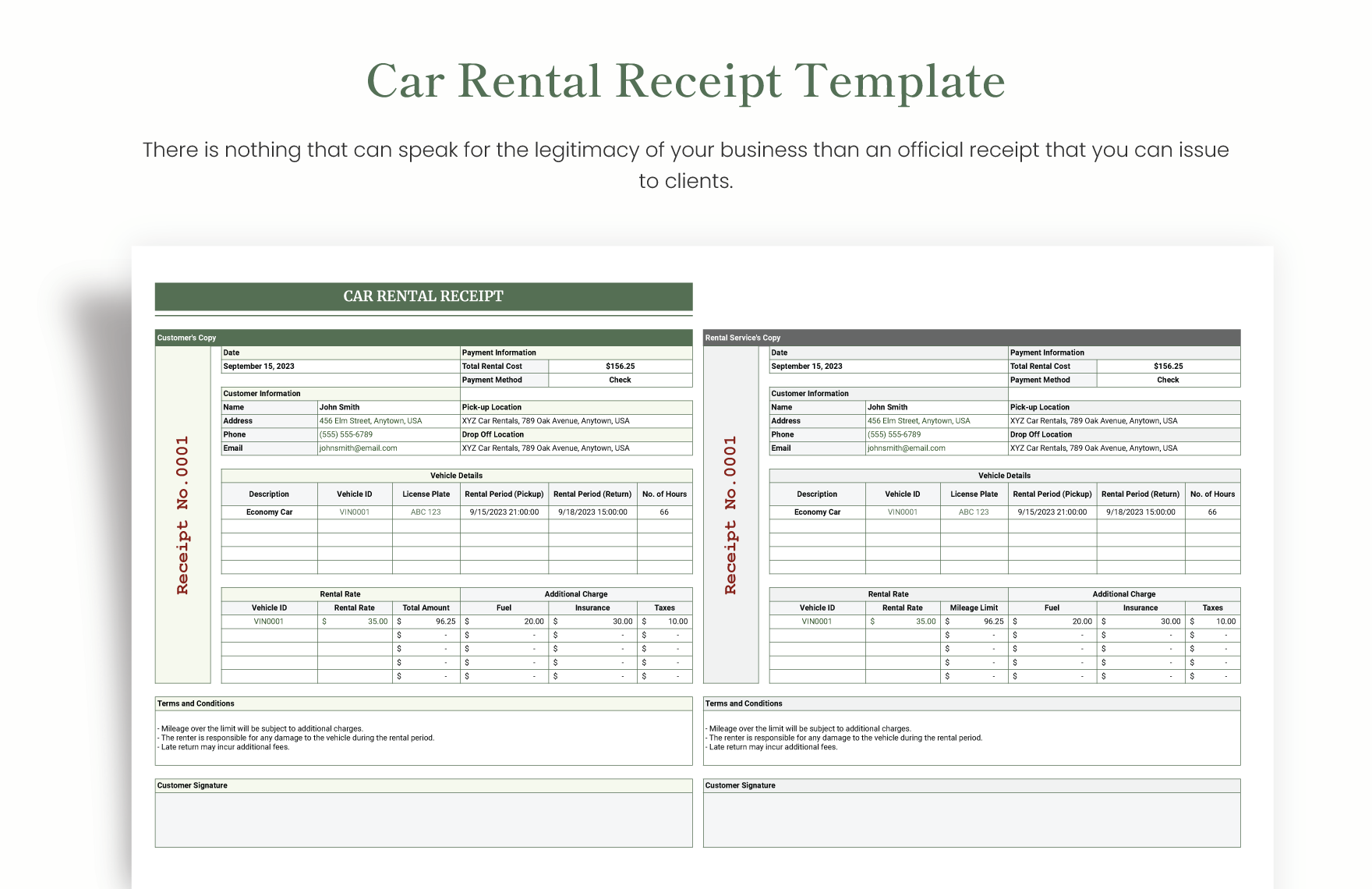Click license plate 'ABC 123' in Rental Service's Copy
Viewport: 1372px width, 889px height.
pos(974,512)
